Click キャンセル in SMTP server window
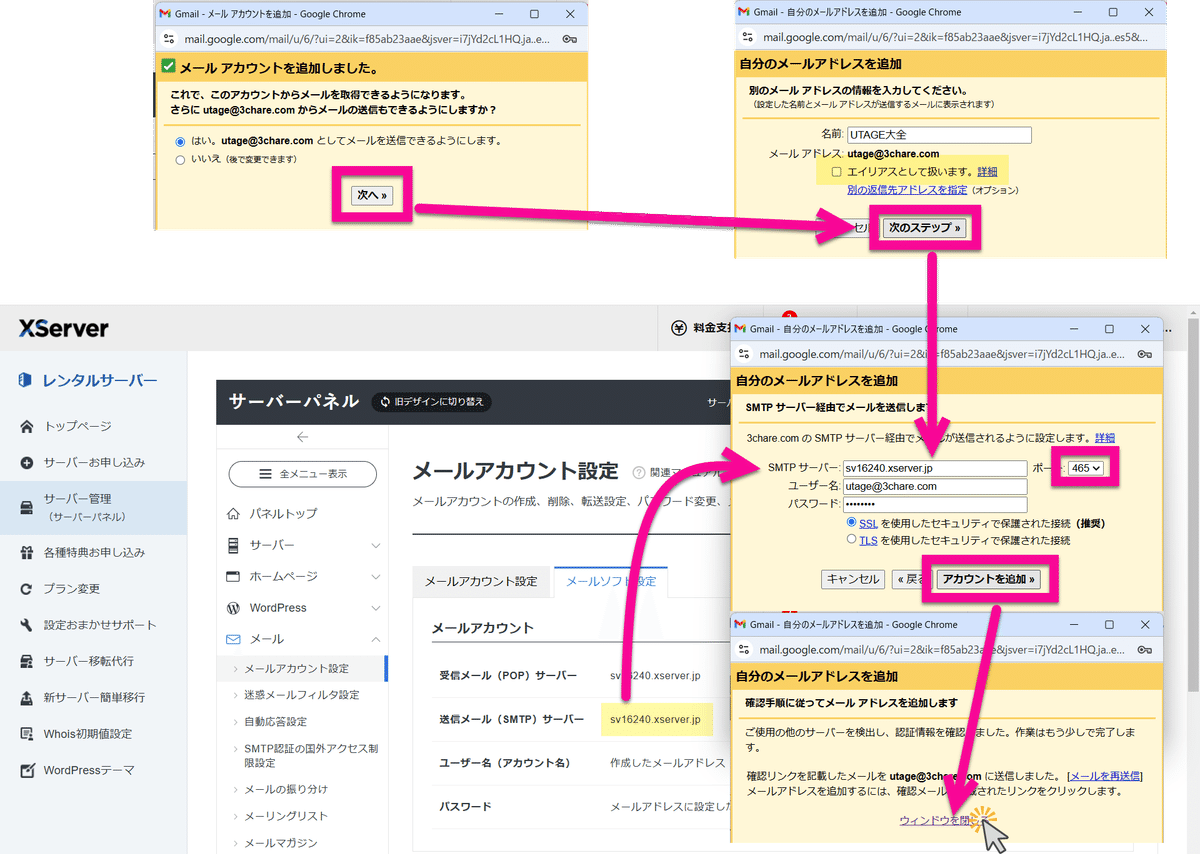 (x=853, y=579)
